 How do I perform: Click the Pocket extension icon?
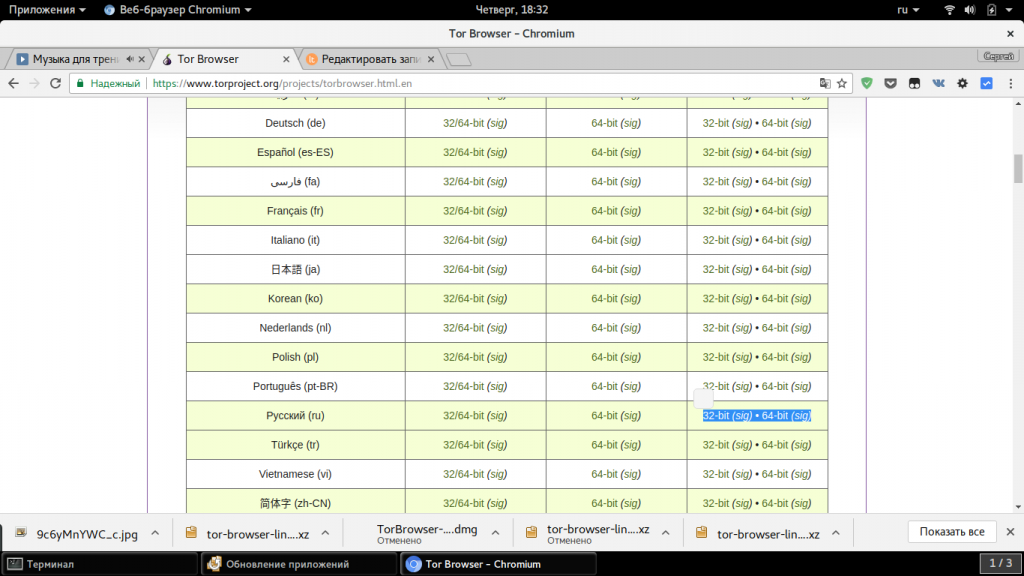(890, 84)
